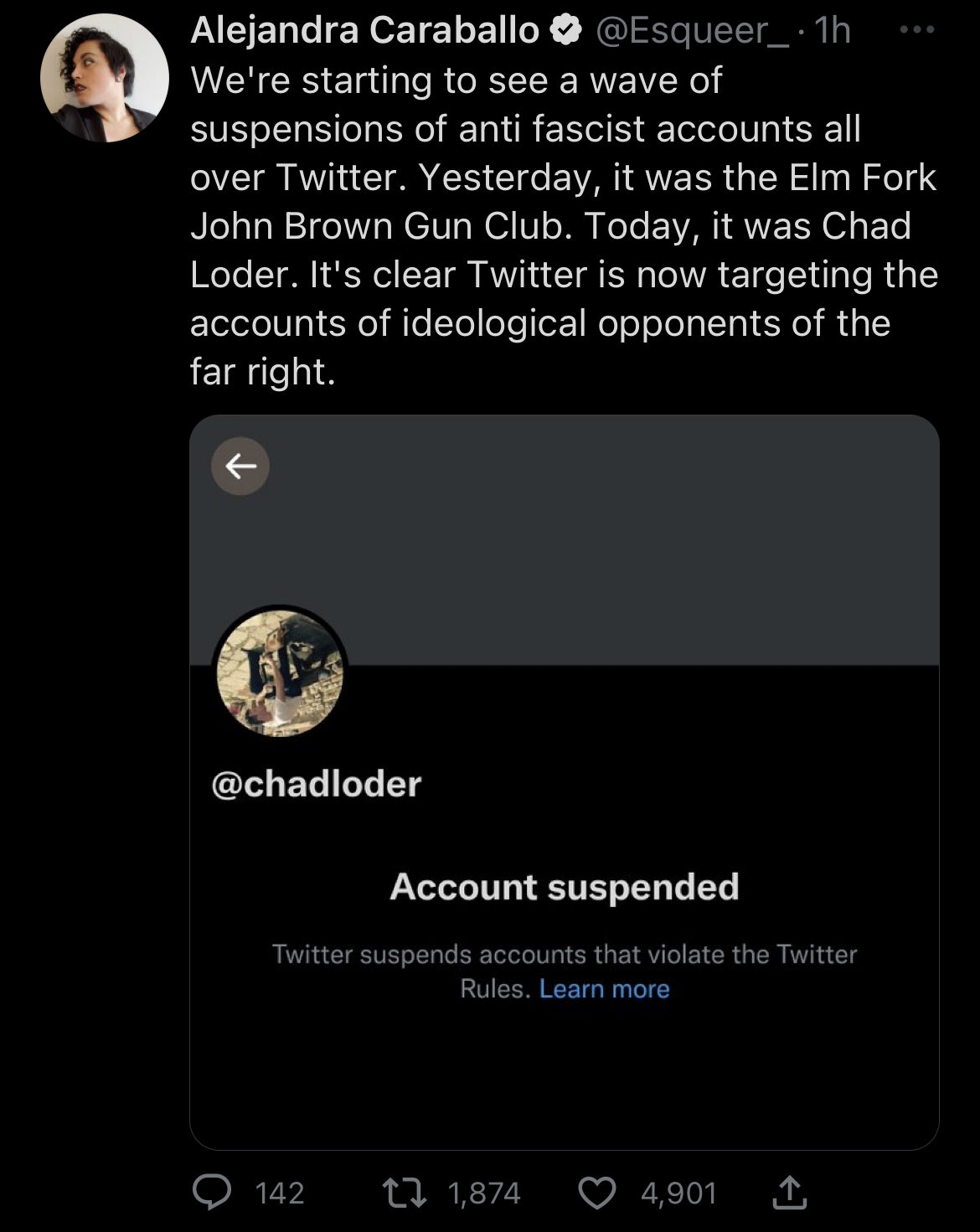The image size is (980, 1232).
Task: Tap the chadloder circular avatar image
Action: coord(280,673)
